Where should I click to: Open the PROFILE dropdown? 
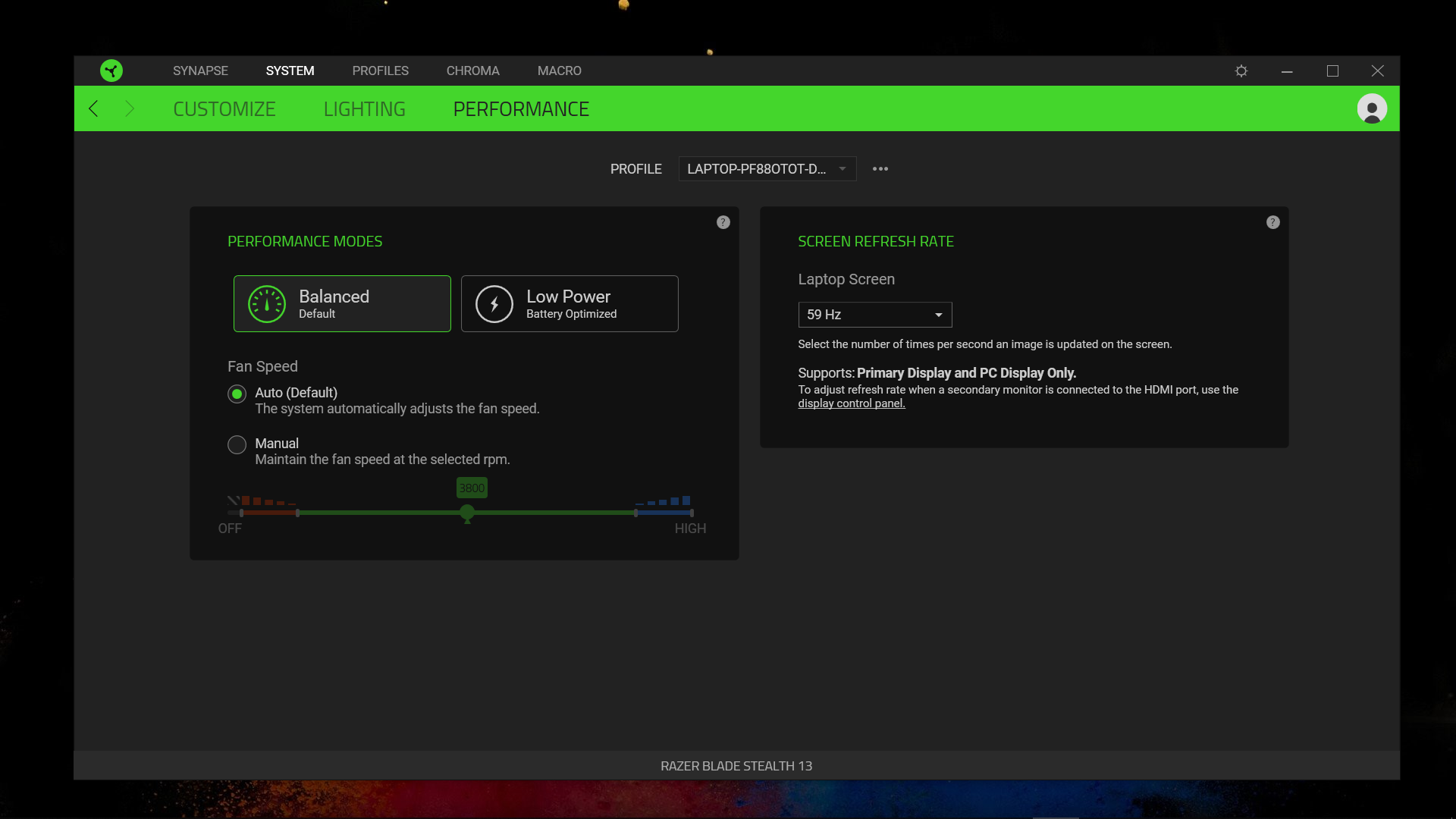tap(767, 168)
